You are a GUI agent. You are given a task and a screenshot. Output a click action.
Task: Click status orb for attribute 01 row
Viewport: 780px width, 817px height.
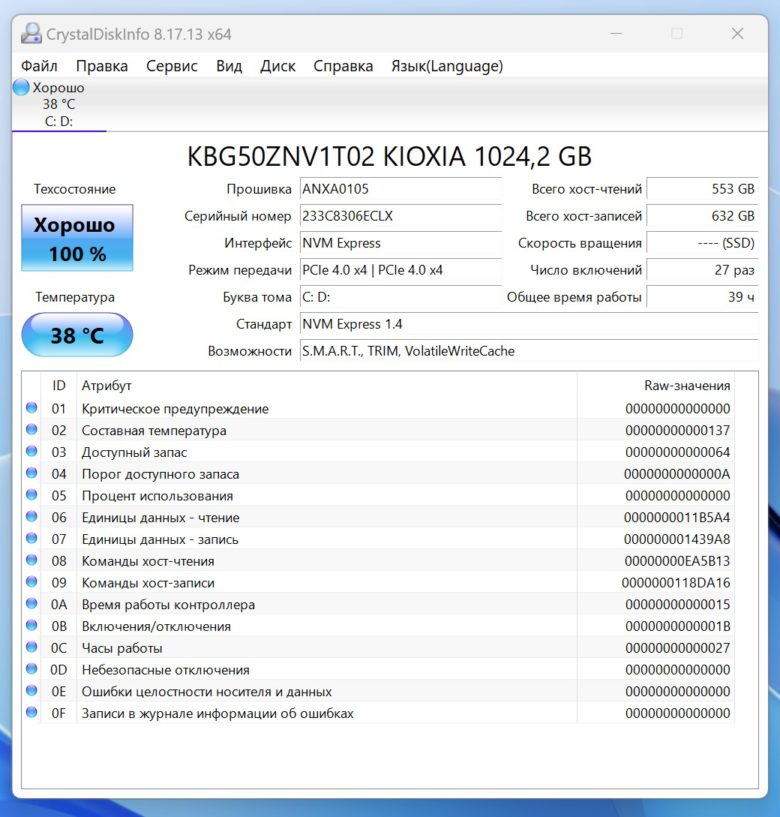point(32,407)
